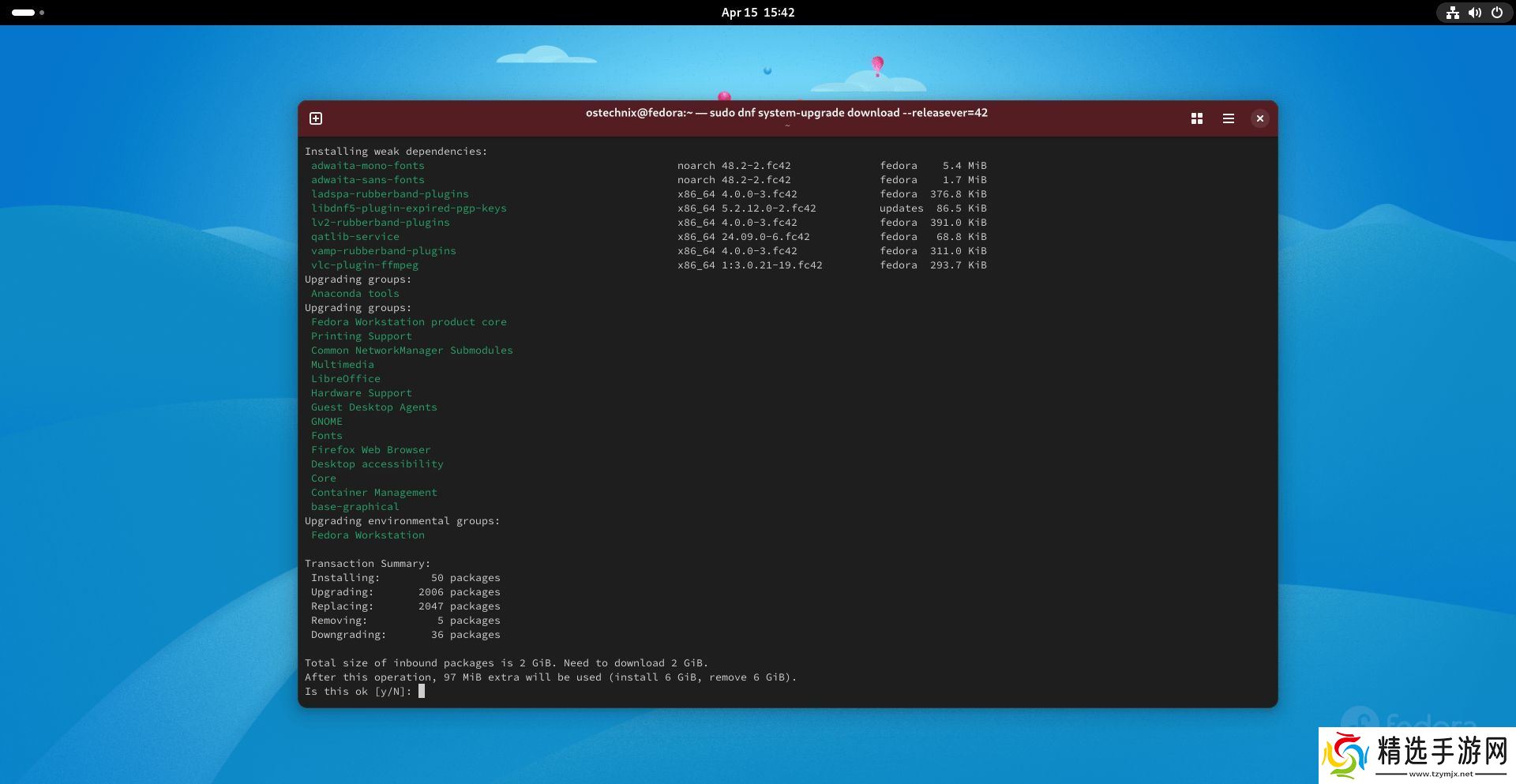Click the adwaita-mono-fonts package name

pyautogui.click(x=367, y=166)
